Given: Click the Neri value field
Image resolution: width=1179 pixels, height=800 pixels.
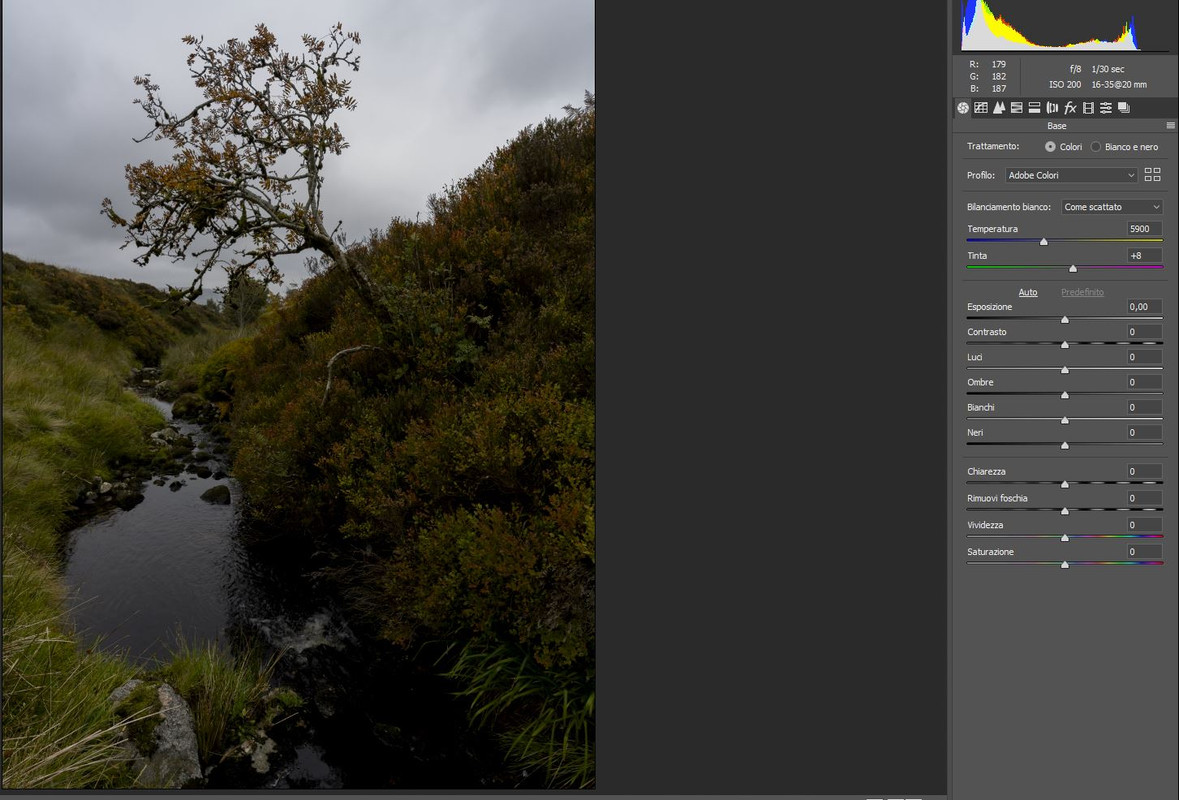Looking at the screenshot, I should coord(1144,432).
